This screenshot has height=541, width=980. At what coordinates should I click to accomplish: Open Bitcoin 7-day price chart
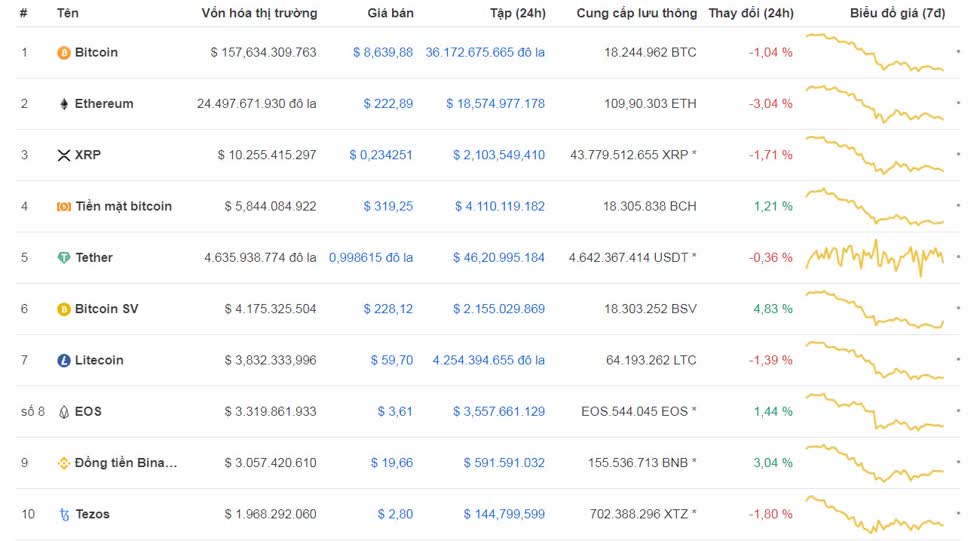tap(875, 52)
